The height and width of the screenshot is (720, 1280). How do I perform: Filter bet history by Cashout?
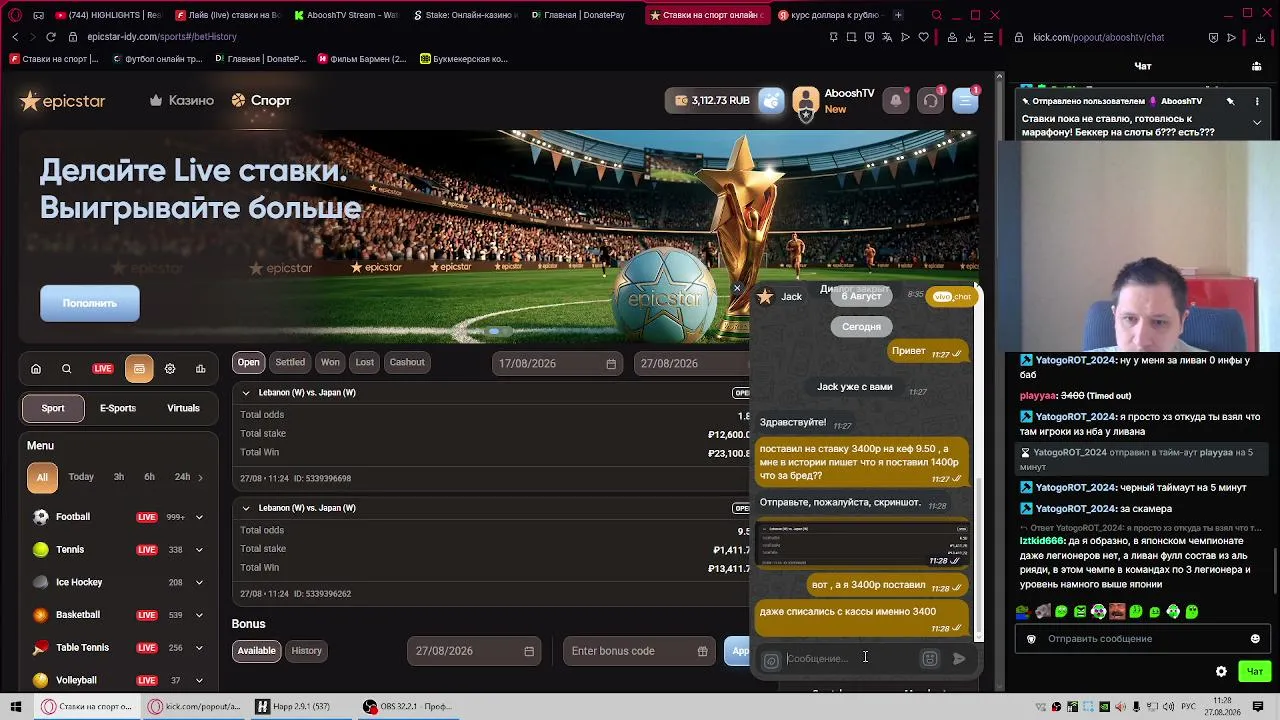click(407, 362)
